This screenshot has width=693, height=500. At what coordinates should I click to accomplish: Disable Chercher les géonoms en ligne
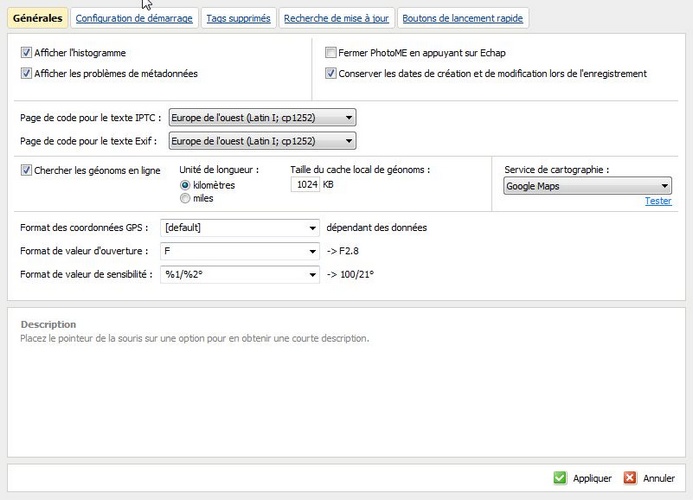[x=26, y=170]
